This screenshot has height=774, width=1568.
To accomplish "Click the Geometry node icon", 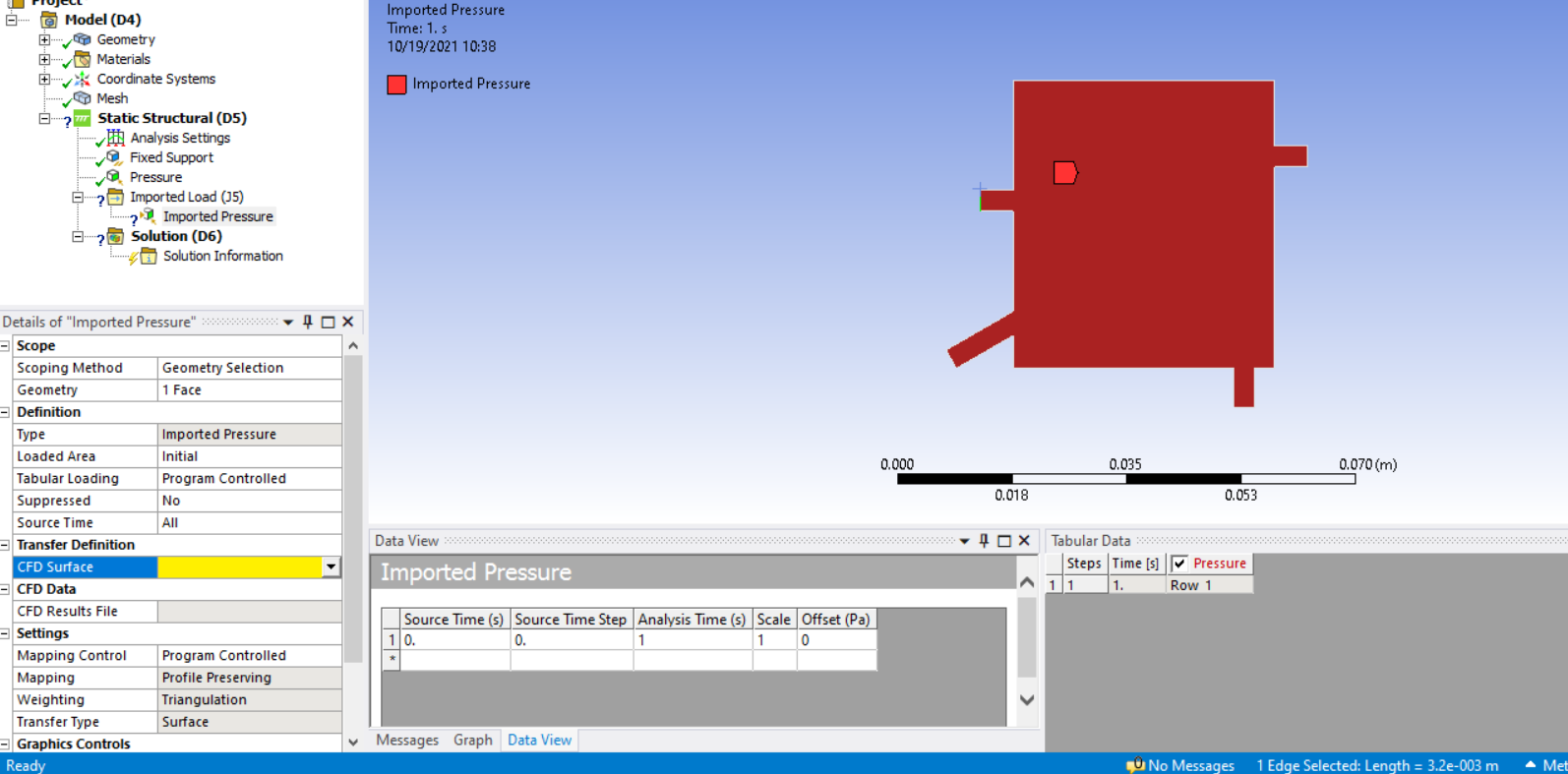I will point(82,39).
